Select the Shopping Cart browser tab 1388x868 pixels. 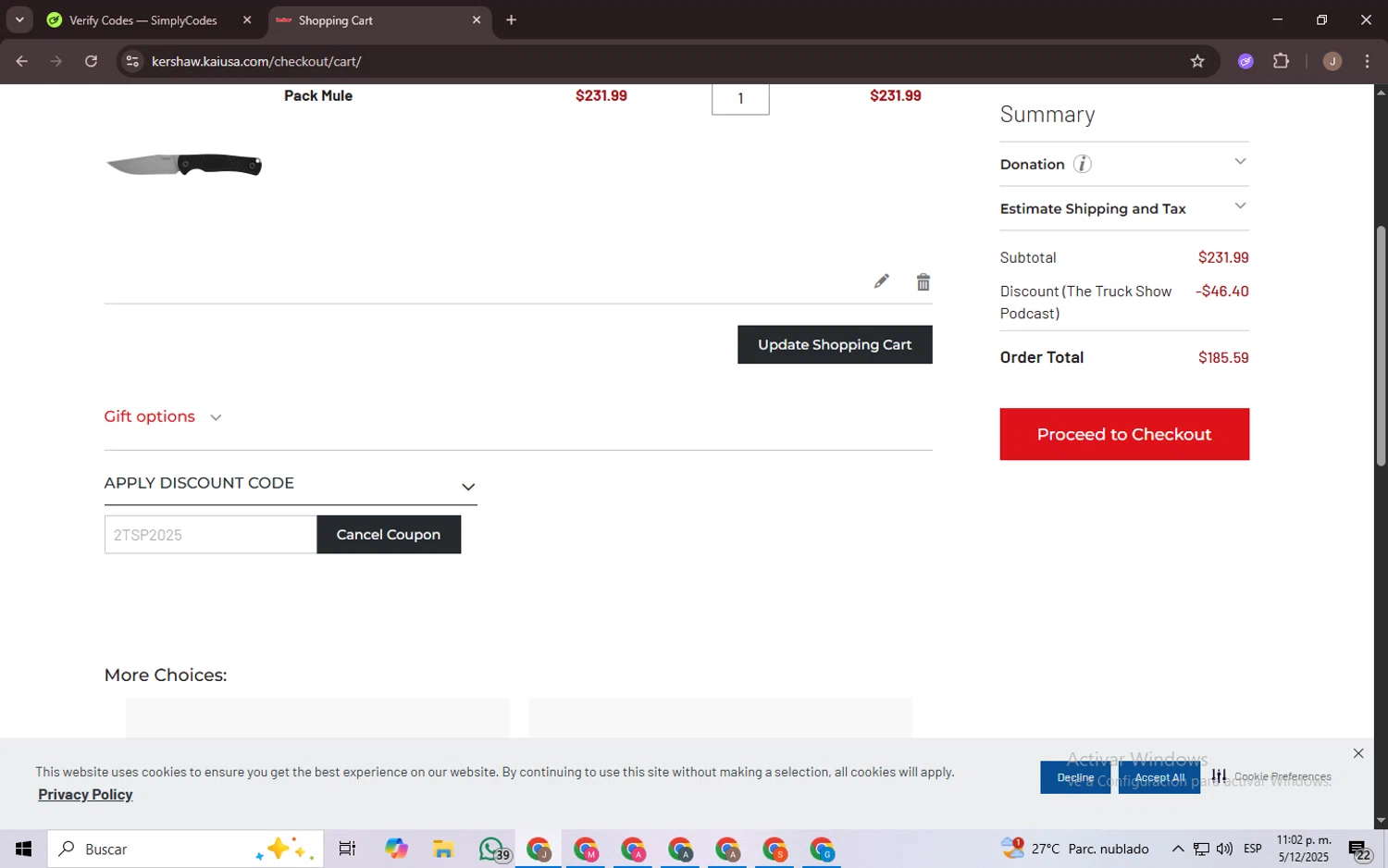point(379,20)
